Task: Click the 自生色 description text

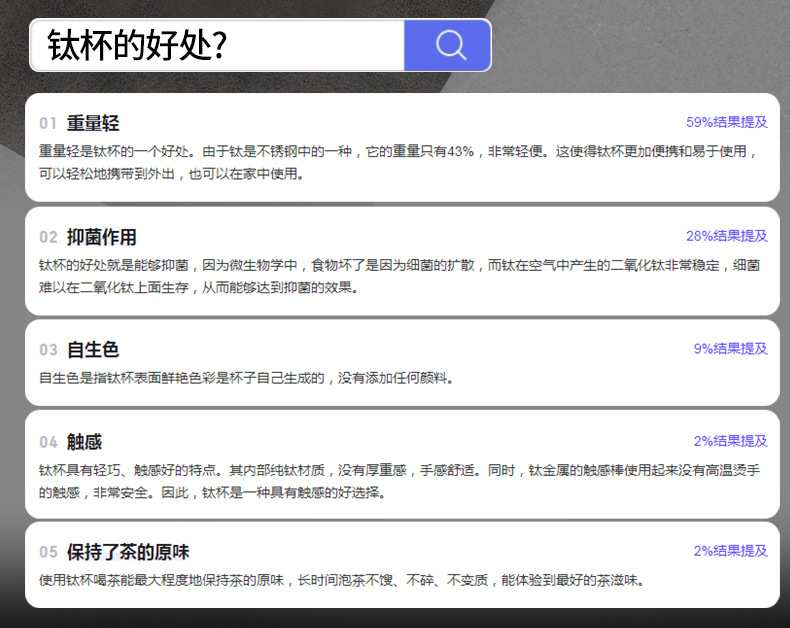Action: click(x=246, y=378)
